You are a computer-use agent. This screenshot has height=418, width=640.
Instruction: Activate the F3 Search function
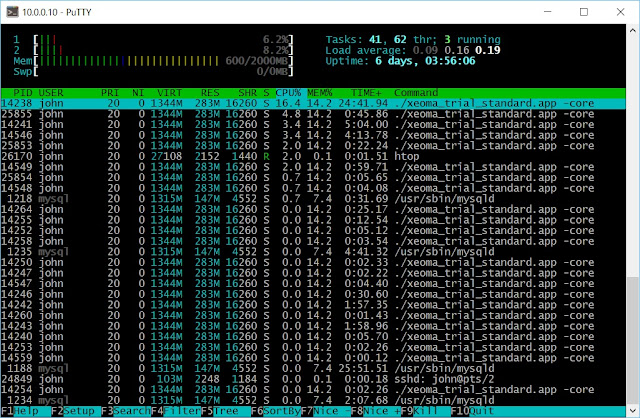126,411
